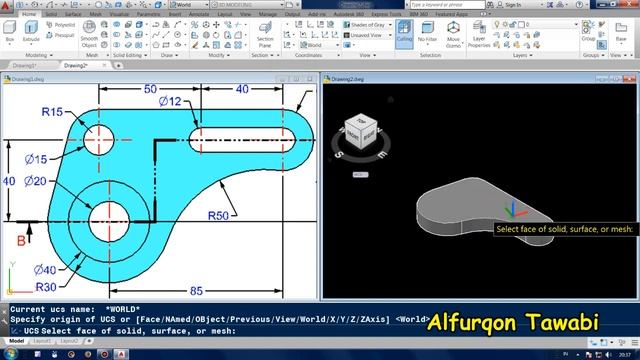Screen dimensions: 640x360
Task: Toggle the layer freeze sun icon
Action: coord(505,24)
